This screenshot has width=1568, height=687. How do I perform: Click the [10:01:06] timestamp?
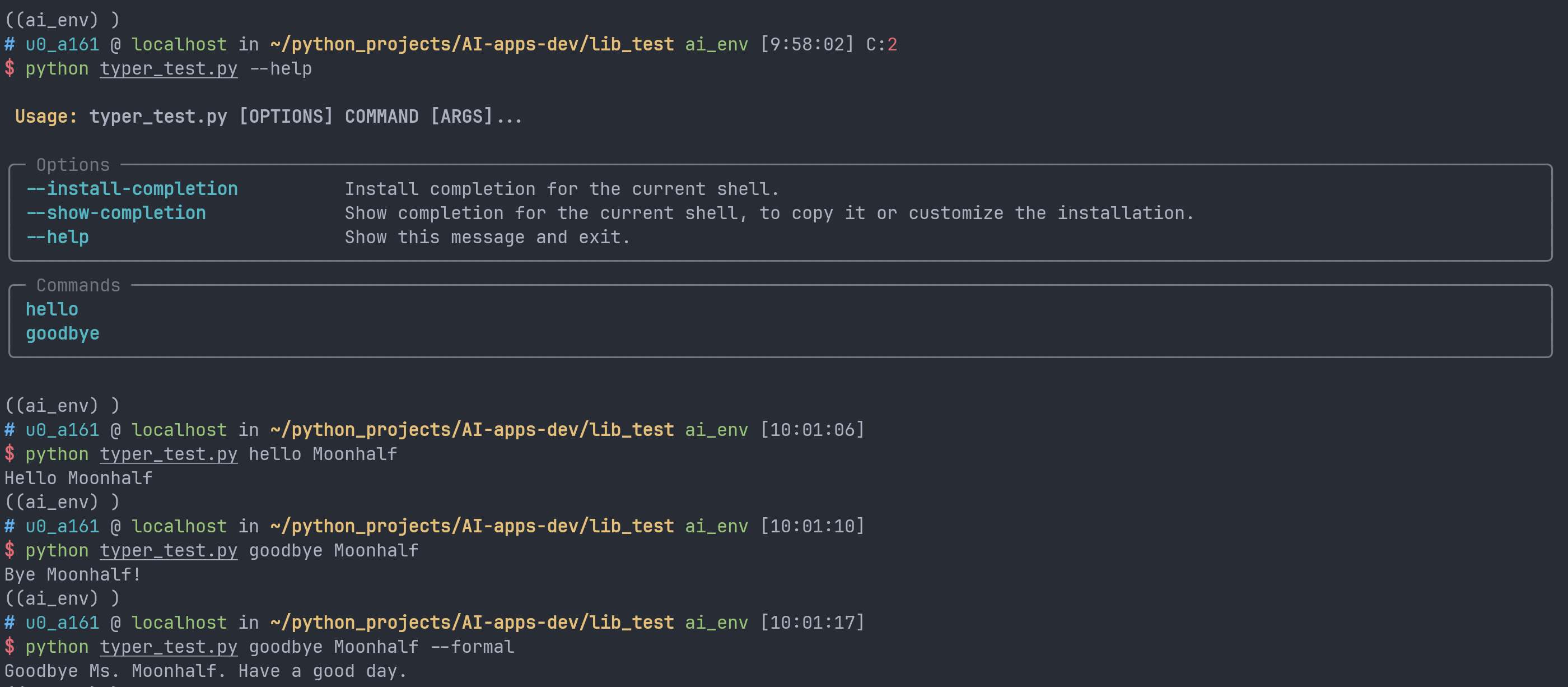pyautogui.click(x=812, y=430)
